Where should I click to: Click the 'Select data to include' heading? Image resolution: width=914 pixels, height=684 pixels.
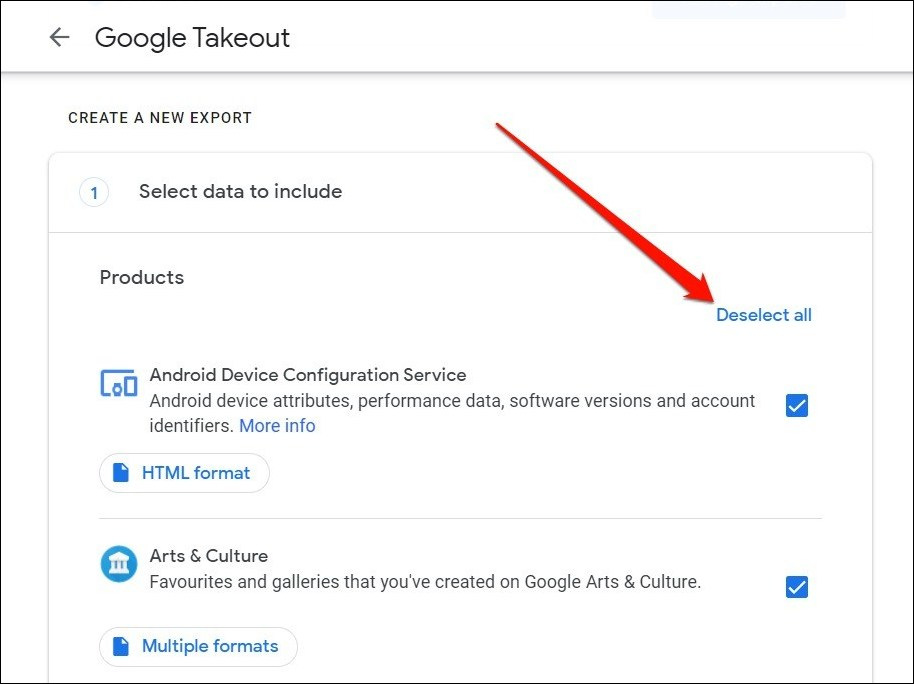(x=240, y=191)
